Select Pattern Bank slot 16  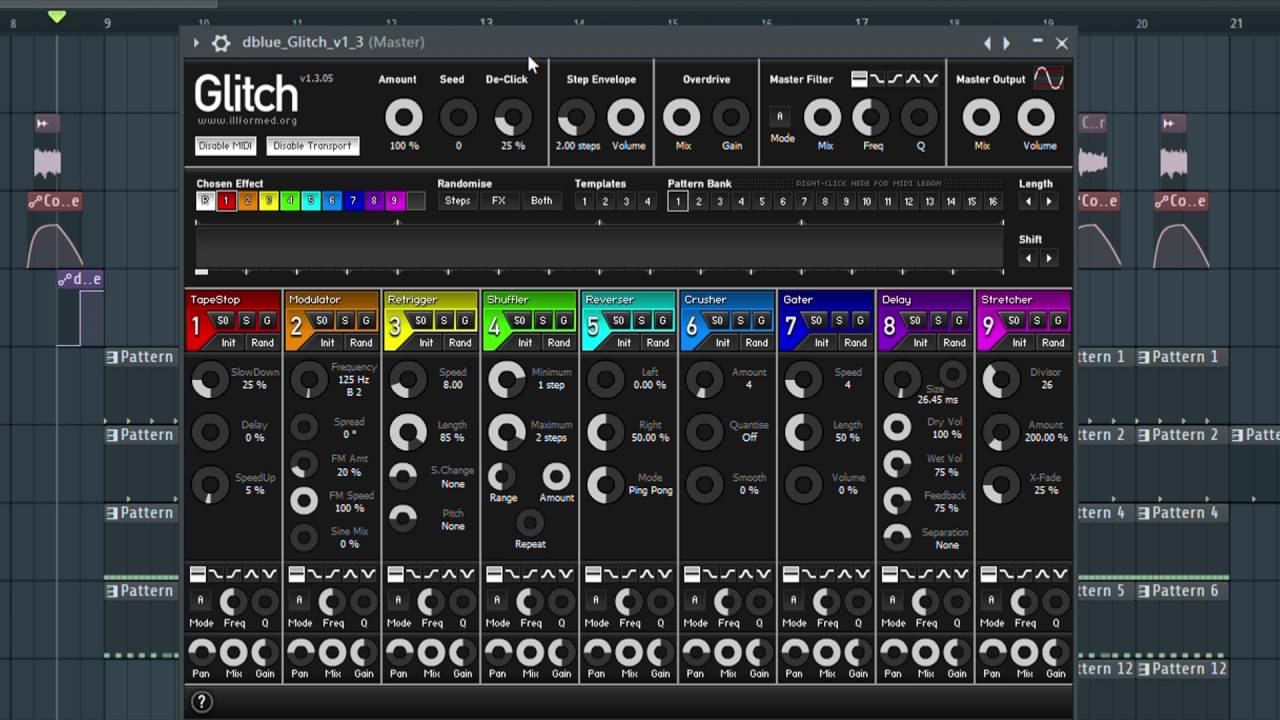(x=993, y=201)
